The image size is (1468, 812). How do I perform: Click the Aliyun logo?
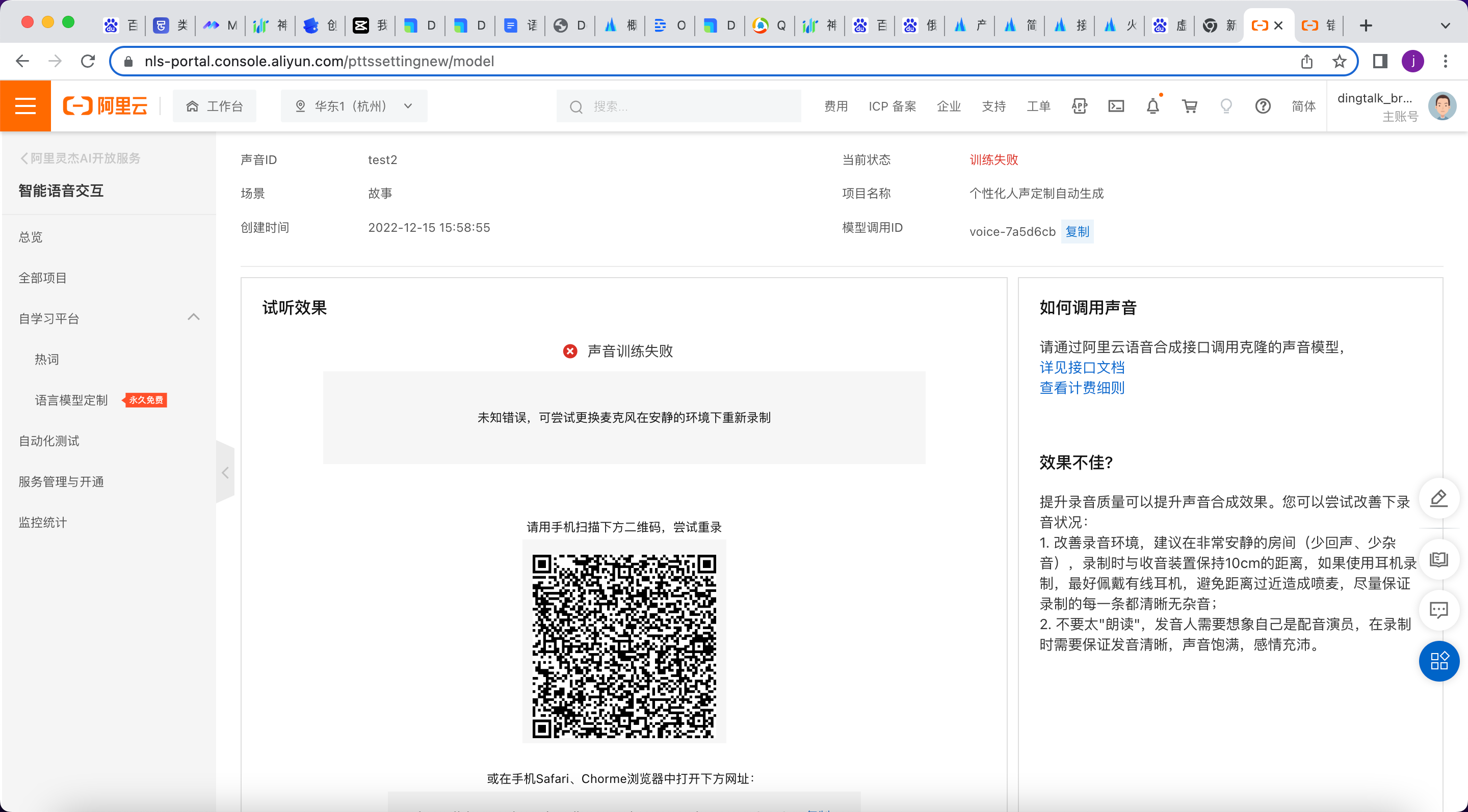106,106
